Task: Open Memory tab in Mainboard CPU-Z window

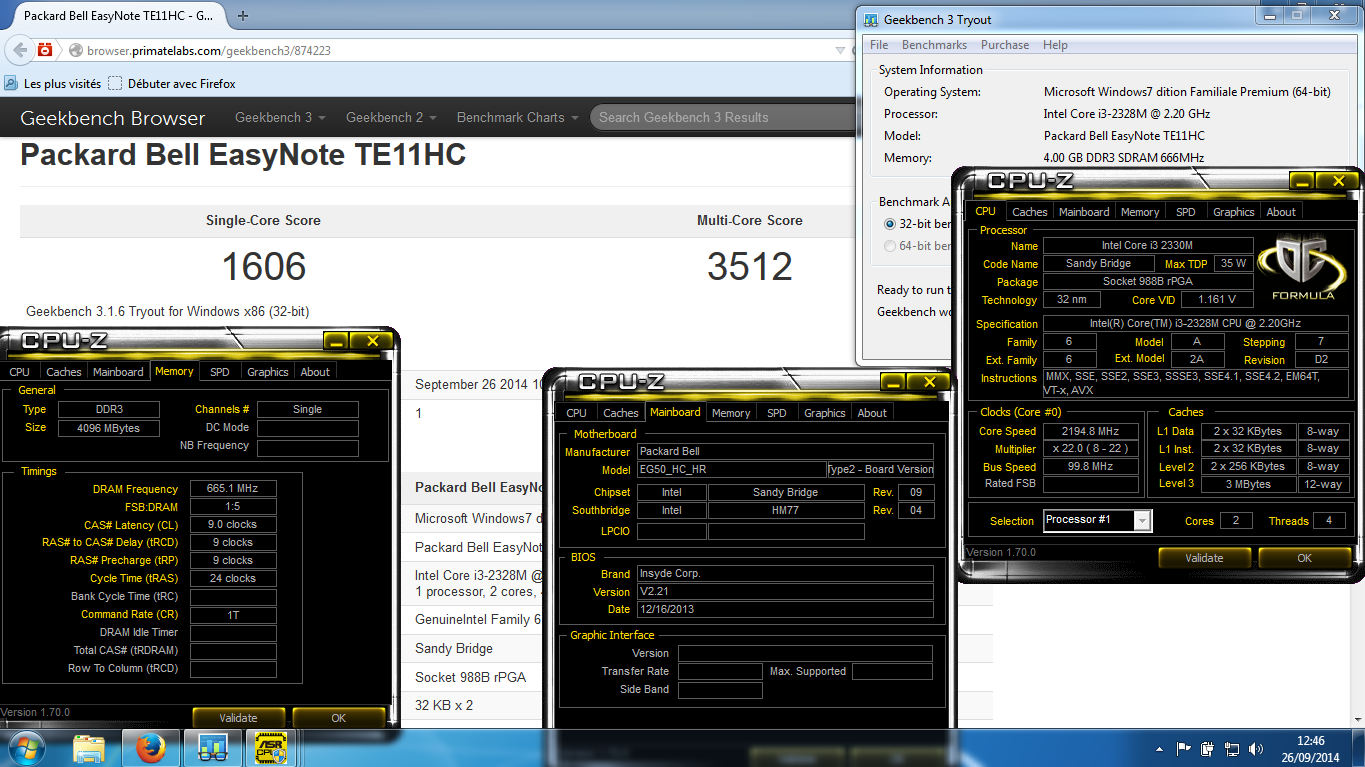Action: click(731, 413)
